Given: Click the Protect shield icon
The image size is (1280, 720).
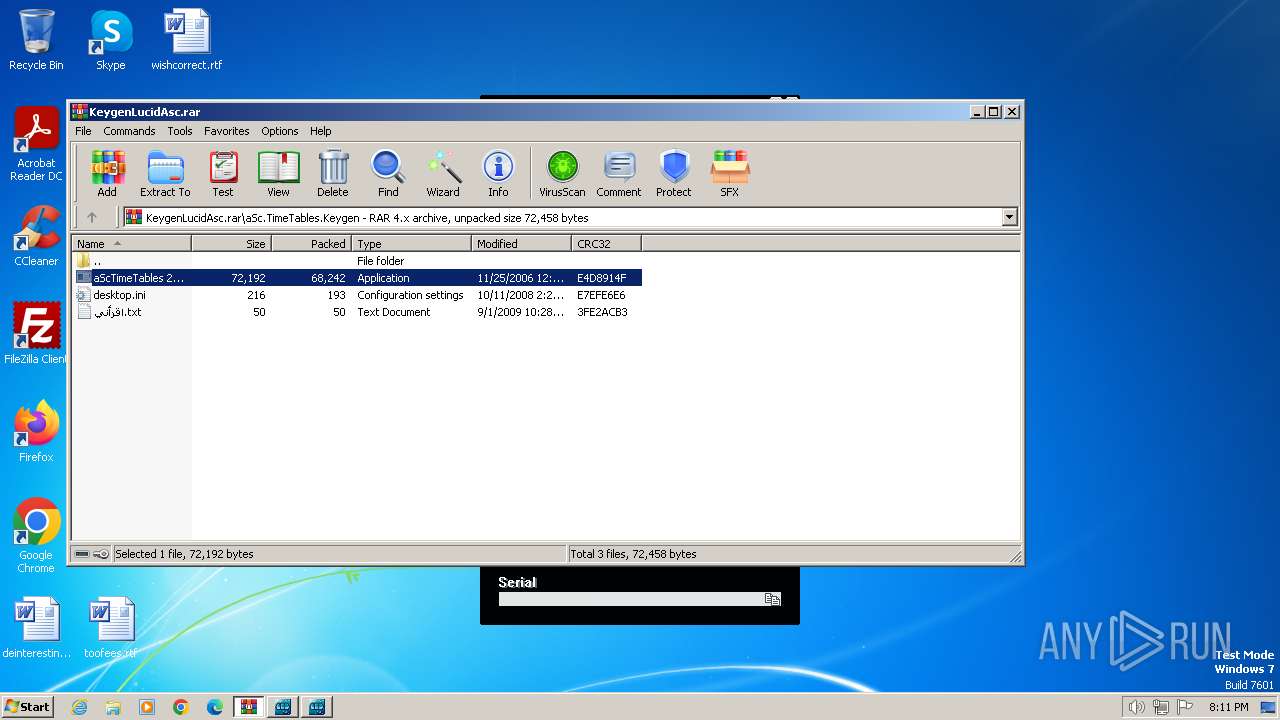Looking at the screenshot, I should click(x=674, y=174).
